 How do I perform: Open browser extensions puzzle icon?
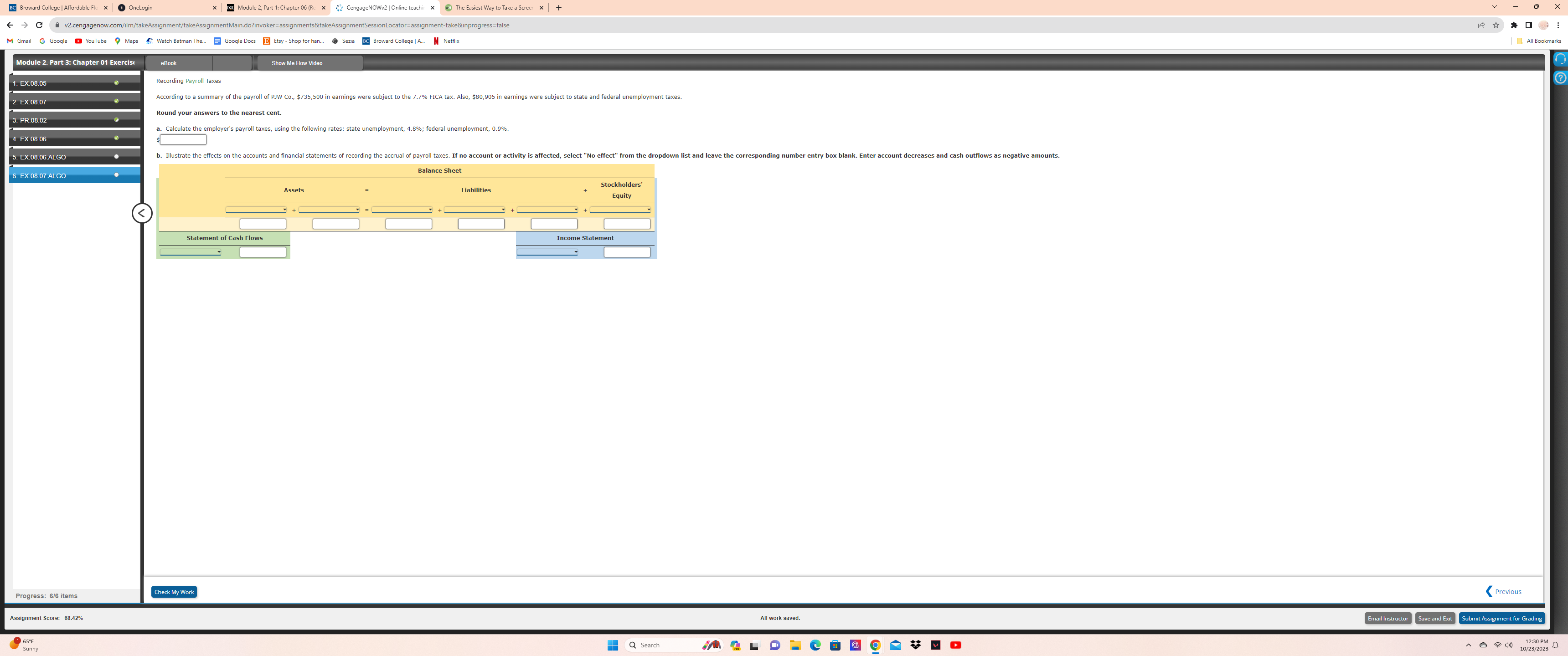tap(1514, 25)
